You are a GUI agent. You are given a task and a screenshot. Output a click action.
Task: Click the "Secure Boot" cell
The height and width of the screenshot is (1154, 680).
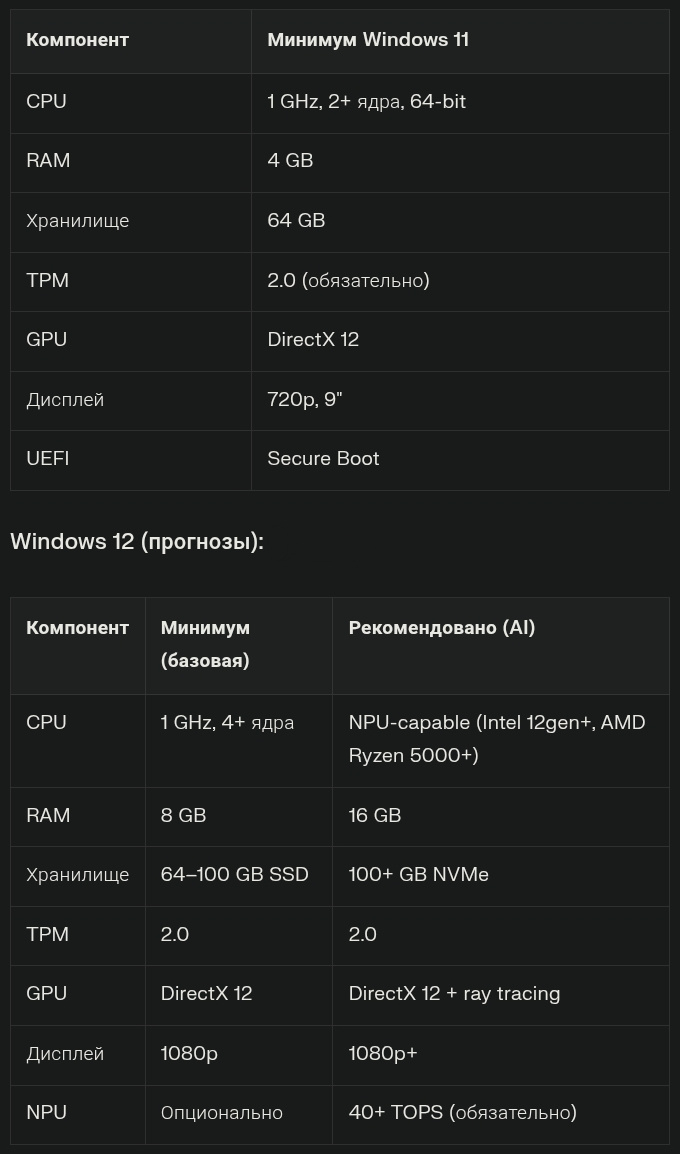(323, 458)
